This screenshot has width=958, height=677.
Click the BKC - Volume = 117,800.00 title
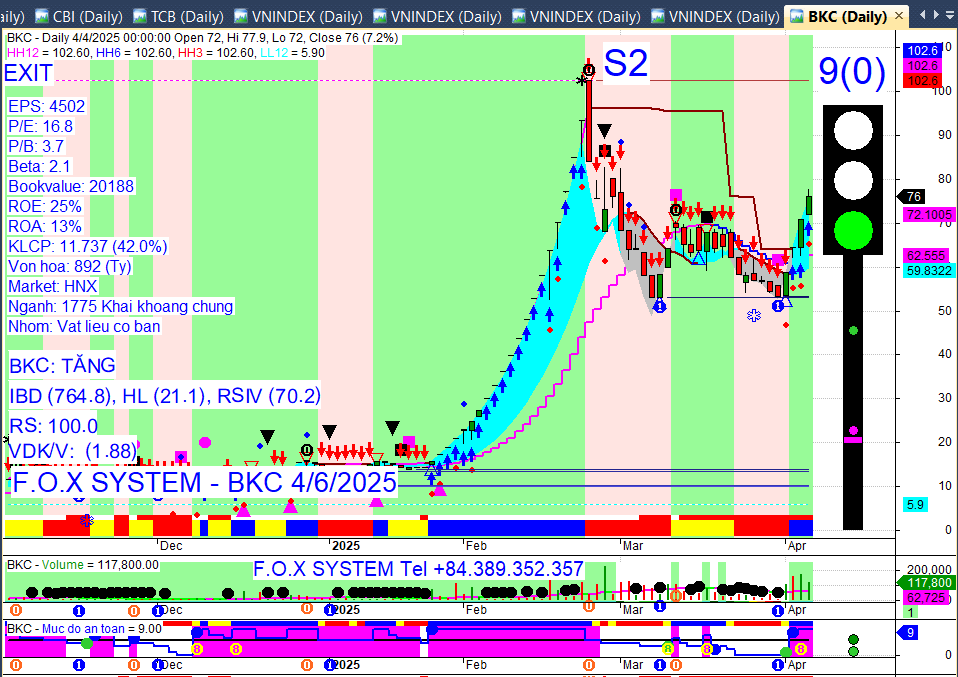[x=83, y=565]
